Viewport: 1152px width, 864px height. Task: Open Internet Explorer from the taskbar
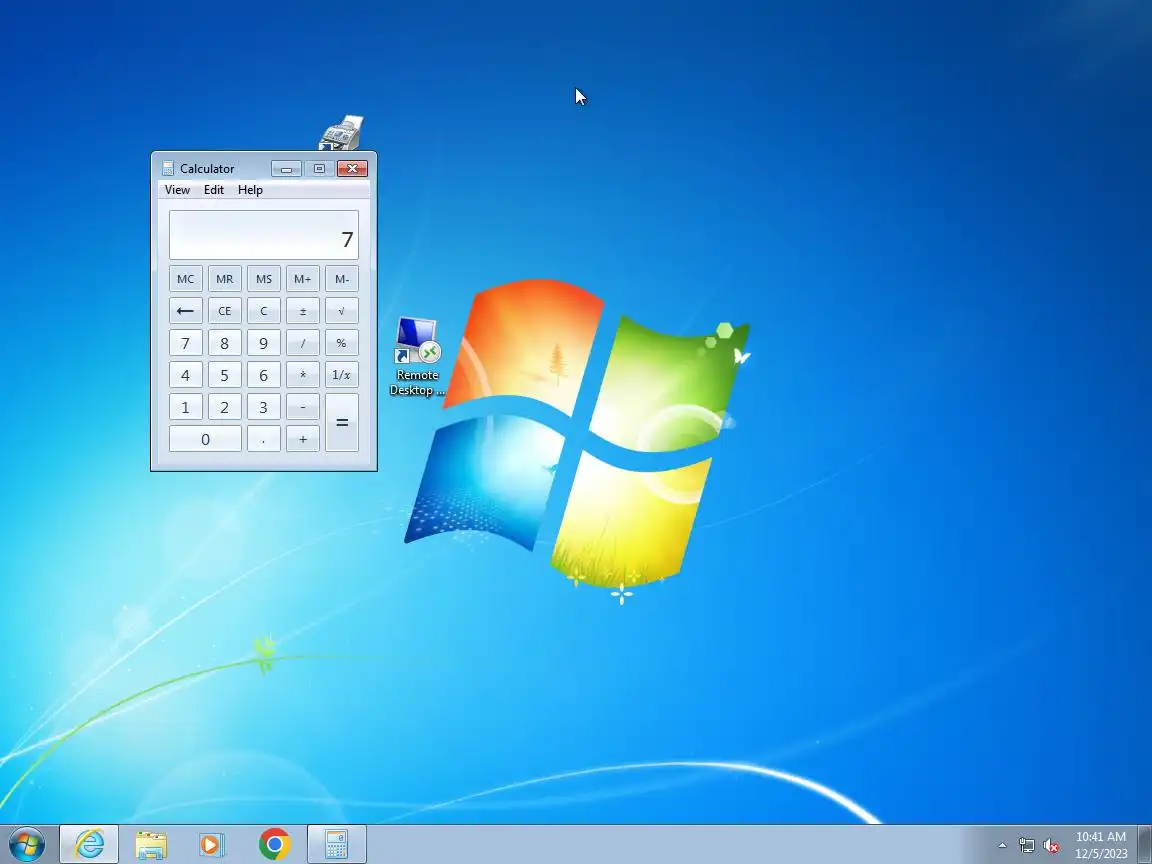[89, 844]
